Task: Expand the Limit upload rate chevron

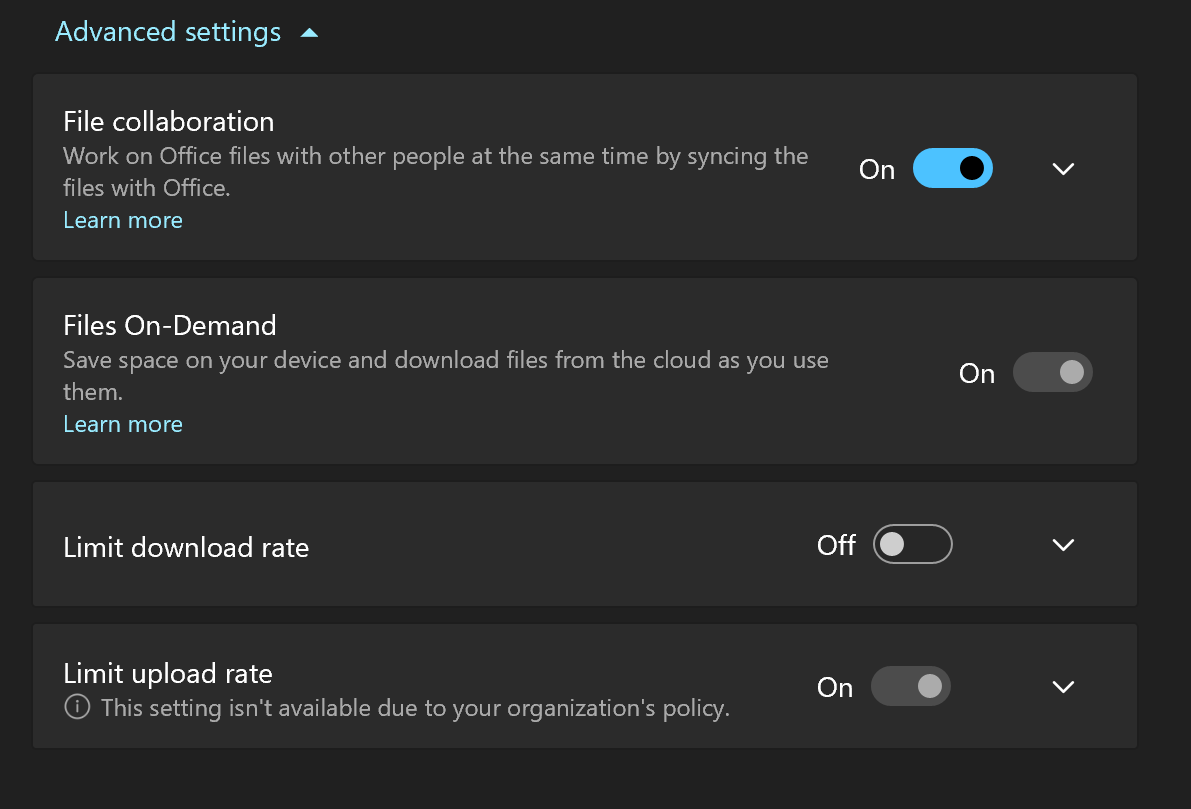Action: [x=1063, y=687]
